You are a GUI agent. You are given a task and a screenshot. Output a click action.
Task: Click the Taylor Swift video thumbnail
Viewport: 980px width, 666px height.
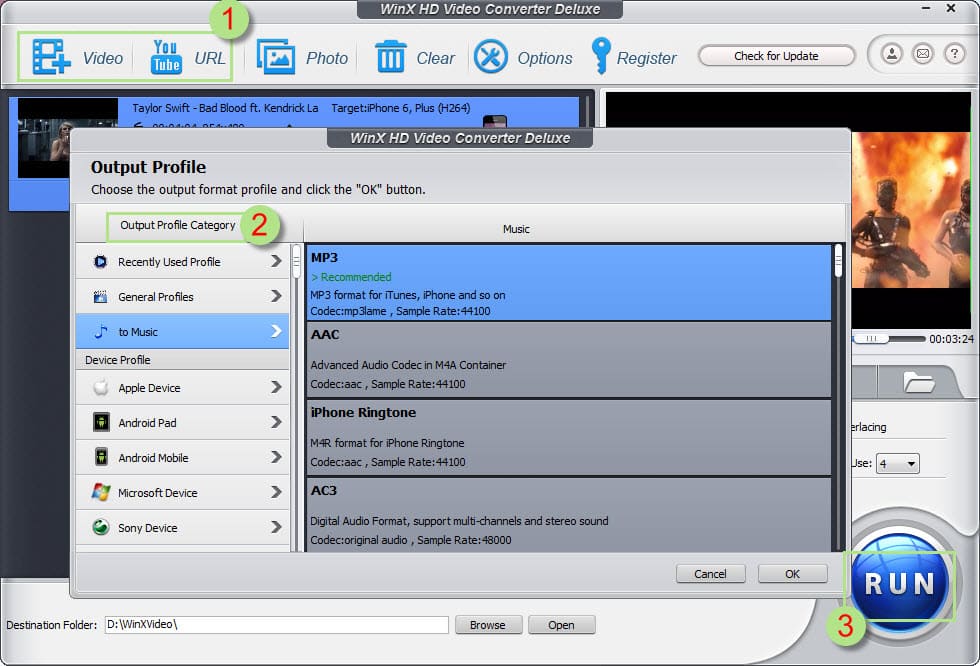[x=44, y=137]
